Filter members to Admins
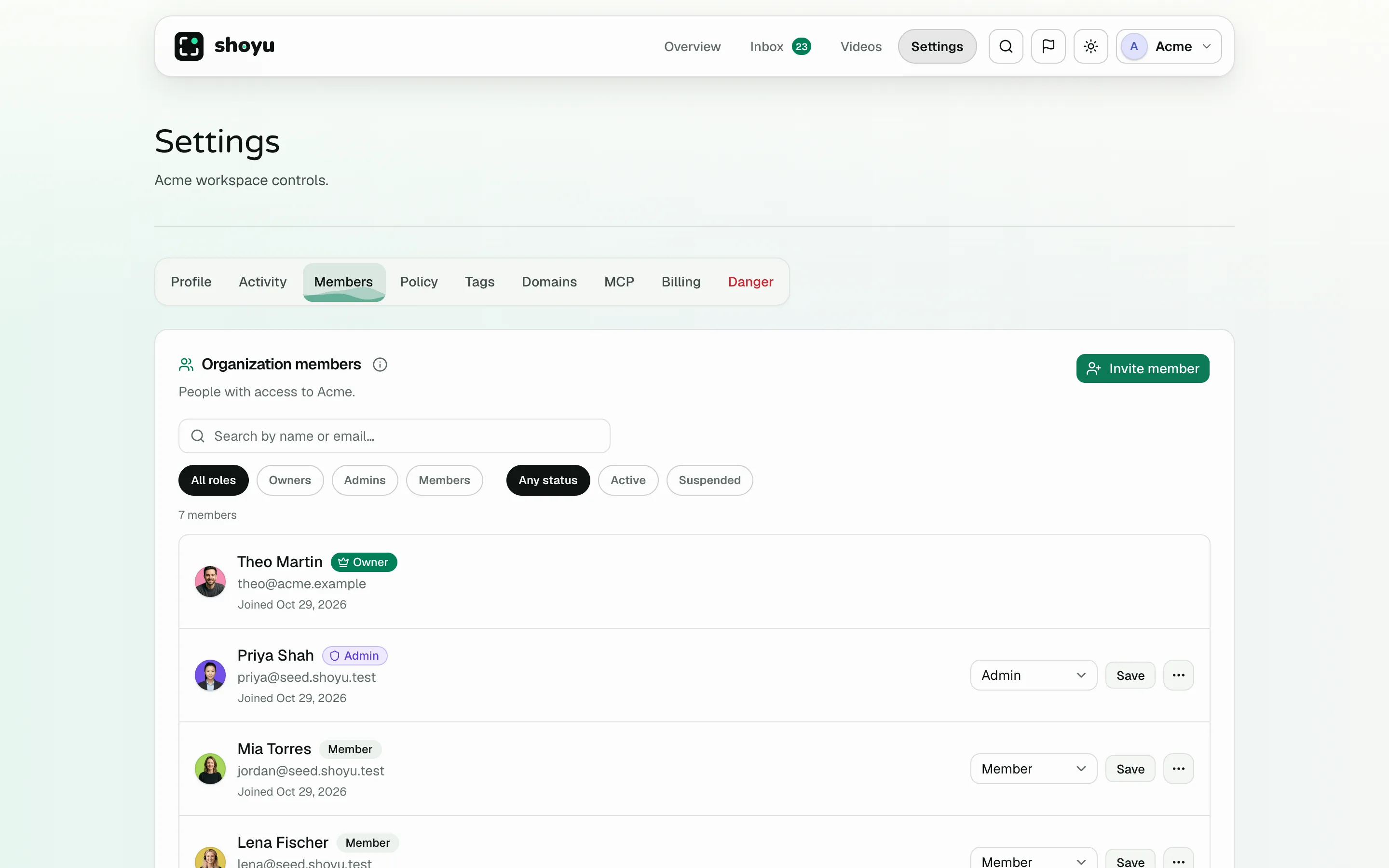This screenshot has height=868, width=1389. (365, 480)
